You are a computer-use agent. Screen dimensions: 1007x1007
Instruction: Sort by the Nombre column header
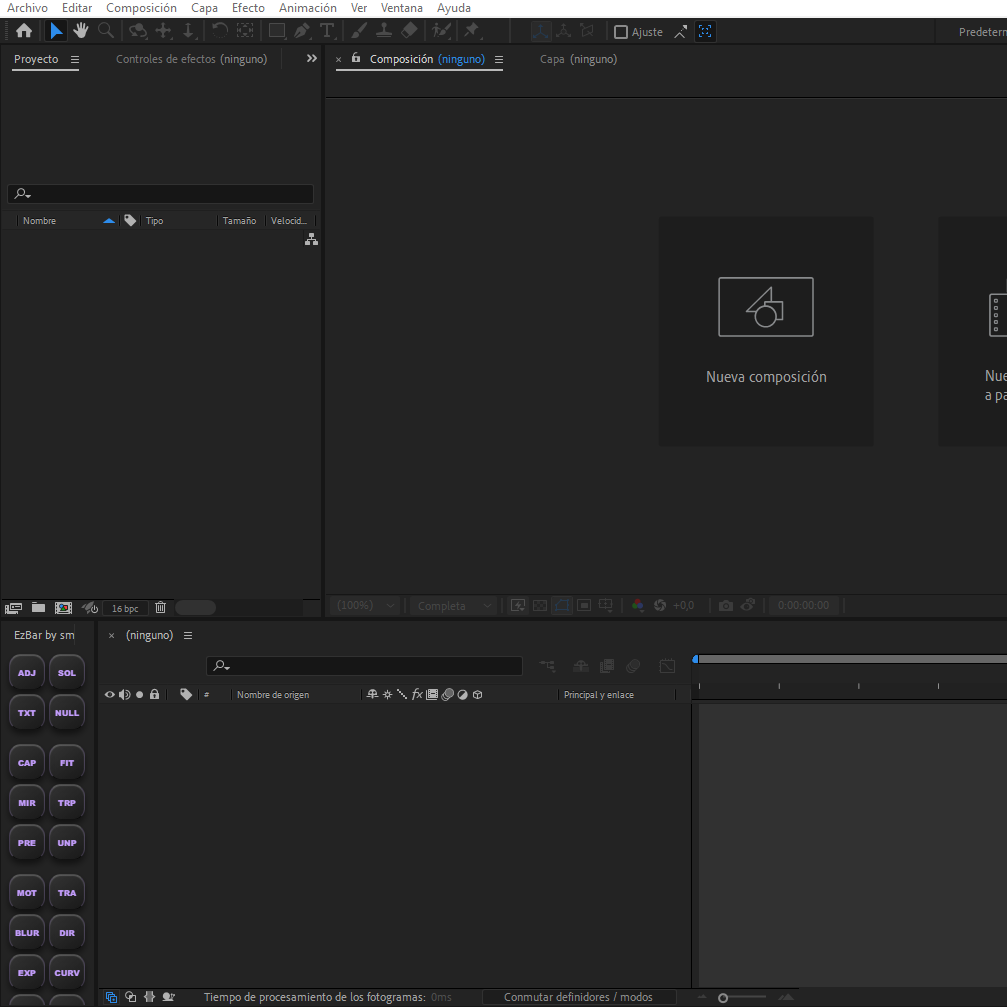39,220
